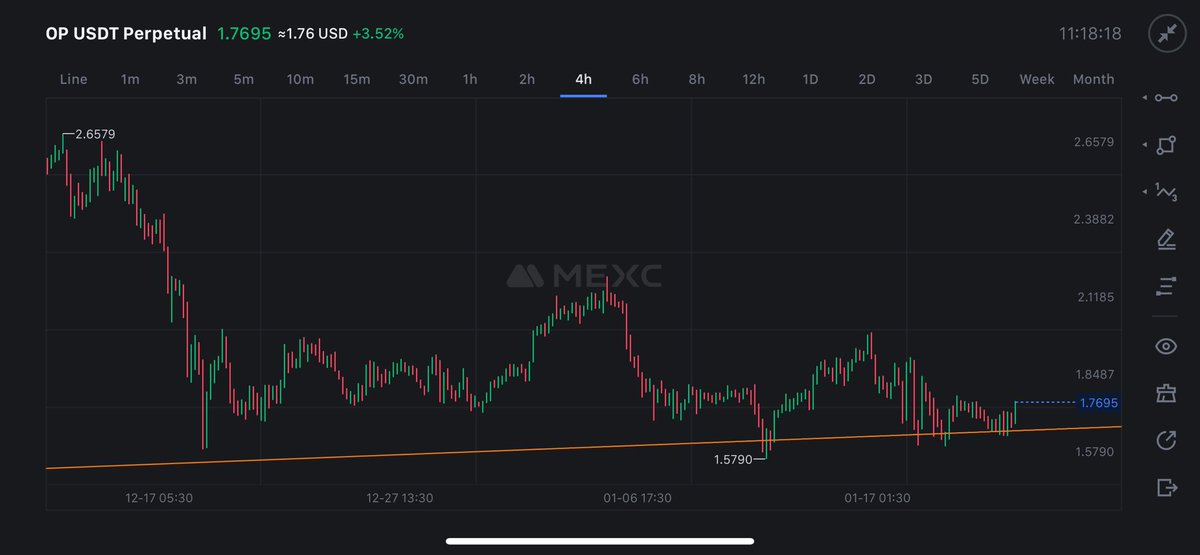Select the Week timeframe

1037,79
